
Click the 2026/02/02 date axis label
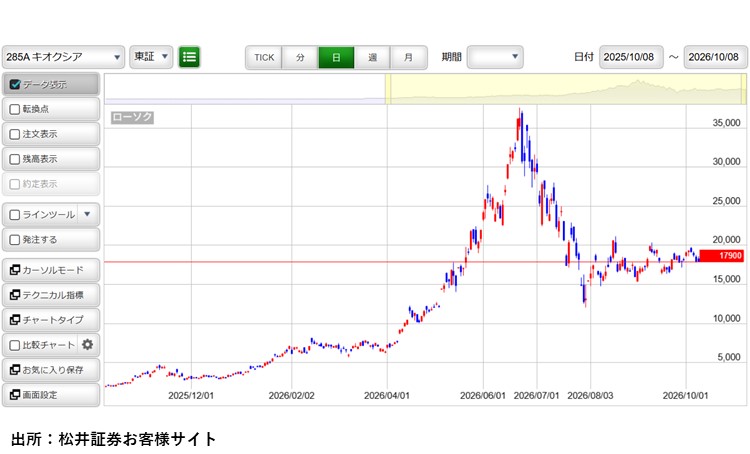pos(292,396)
